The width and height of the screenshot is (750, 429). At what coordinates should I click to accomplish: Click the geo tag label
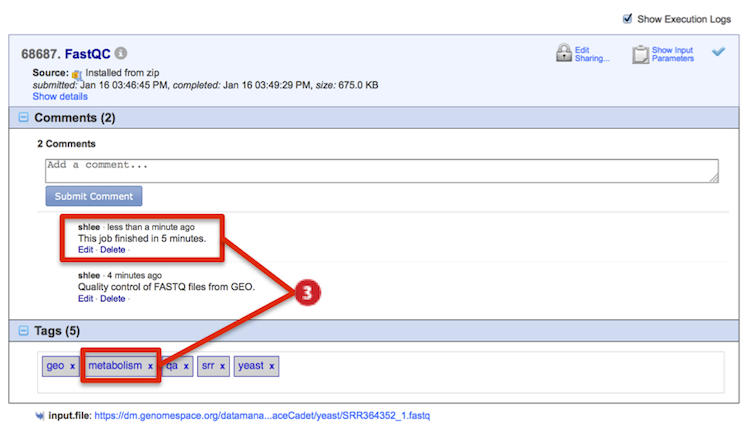coord(55,366)
